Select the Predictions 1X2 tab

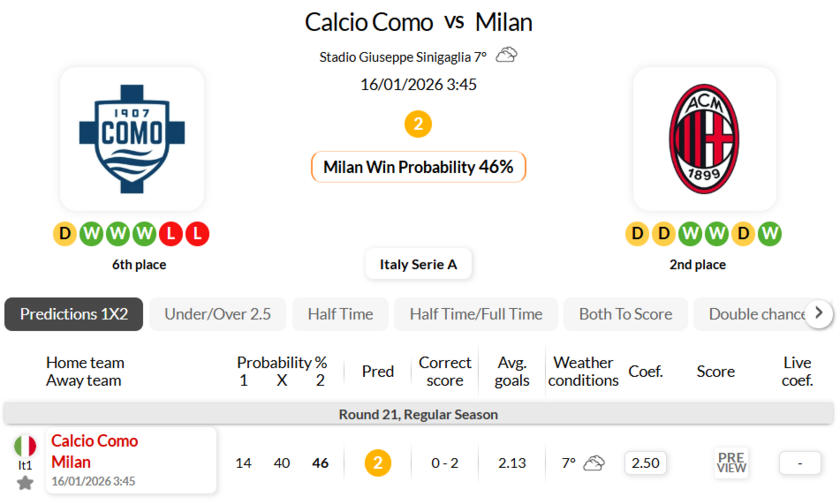(x=74, y=314)
